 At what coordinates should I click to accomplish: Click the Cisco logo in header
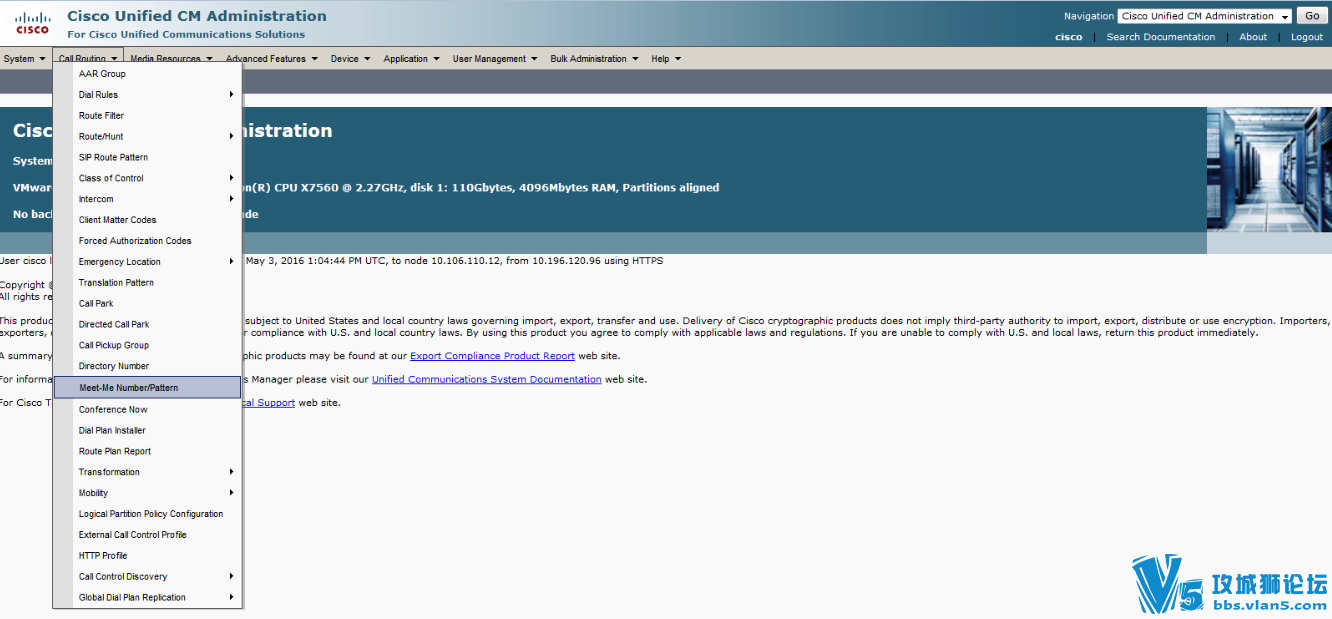(x=32, y=22)
